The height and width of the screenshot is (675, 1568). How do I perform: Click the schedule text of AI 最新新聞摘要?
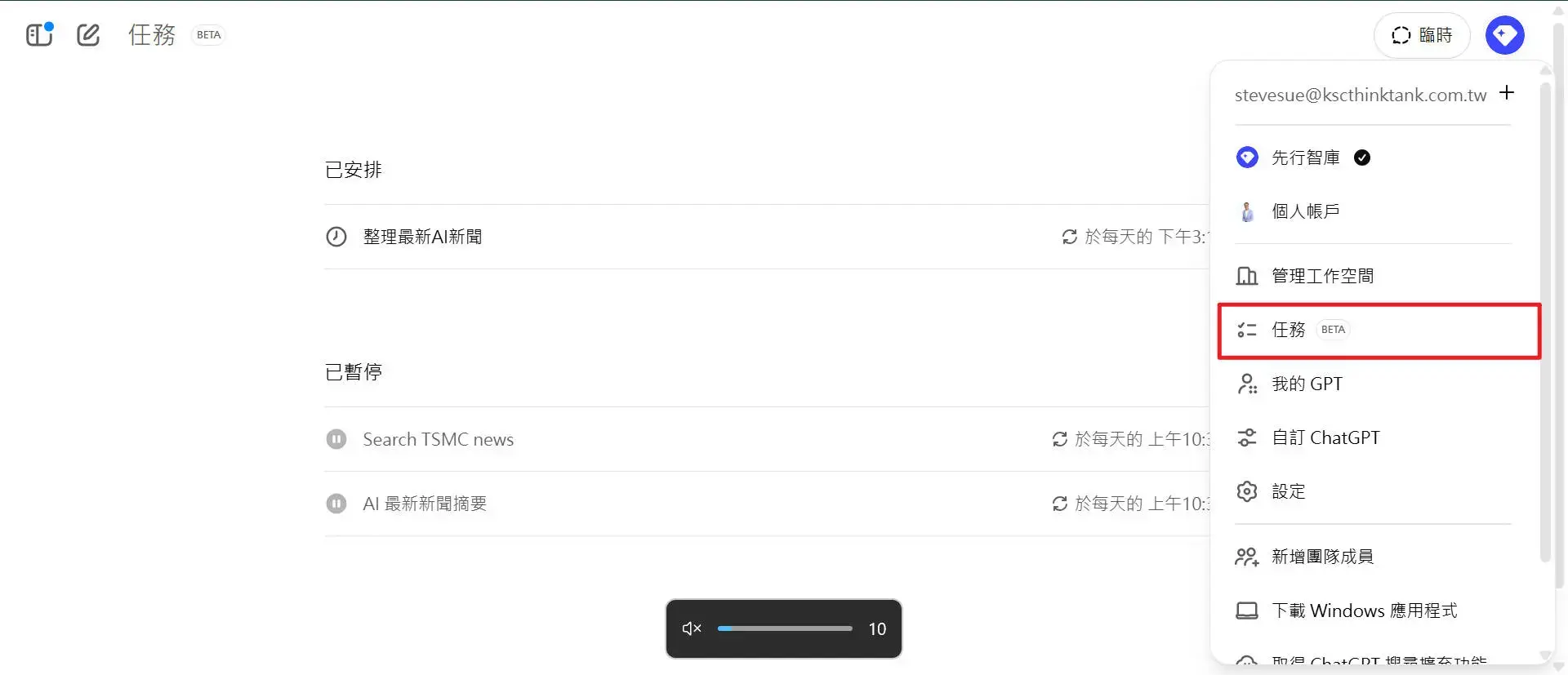[1142, 504]
